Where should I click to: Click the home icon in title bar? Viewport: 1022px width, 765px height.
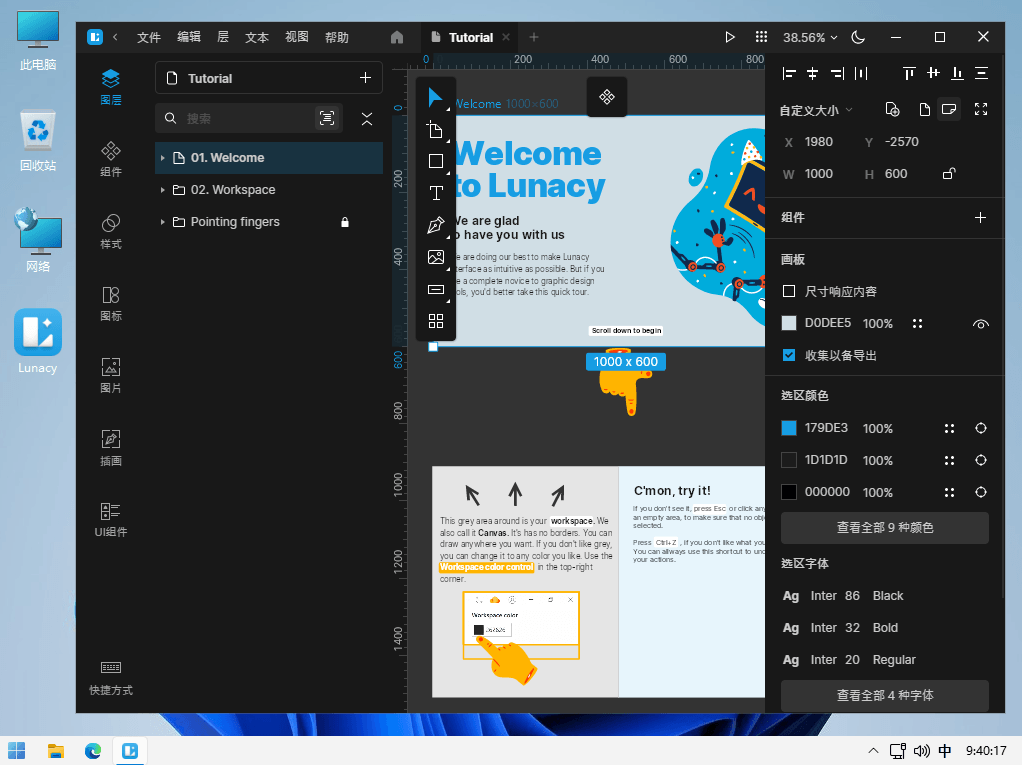pos(397,37)
